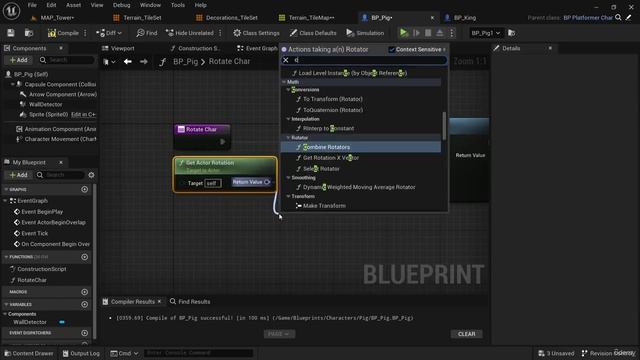Select RotateChar function in list
640x360 pixels.
32,280
